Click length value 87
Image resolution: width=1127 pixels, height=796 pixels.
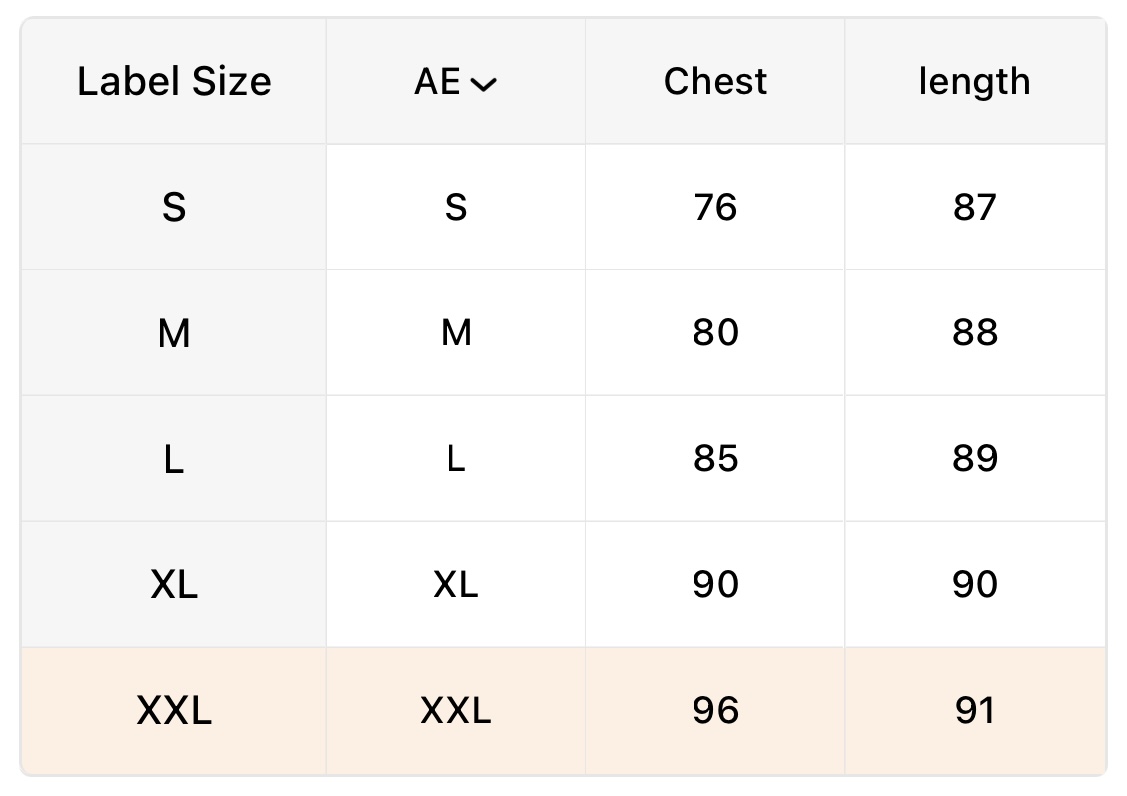click(x=974, y=207)
